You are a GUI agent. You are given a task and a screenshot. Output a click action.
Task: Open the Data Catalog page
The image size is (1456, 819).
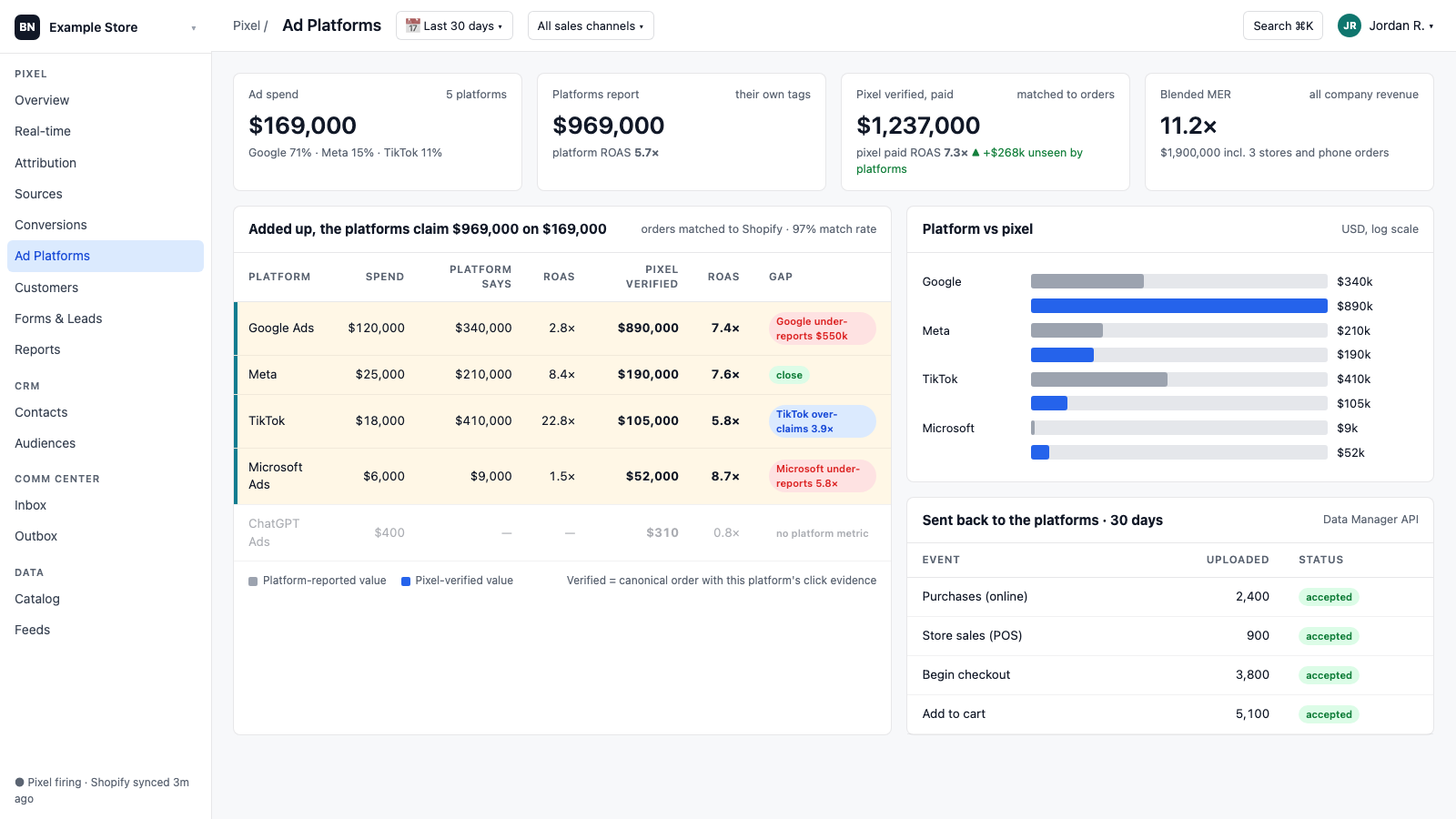tap(106, 599)
